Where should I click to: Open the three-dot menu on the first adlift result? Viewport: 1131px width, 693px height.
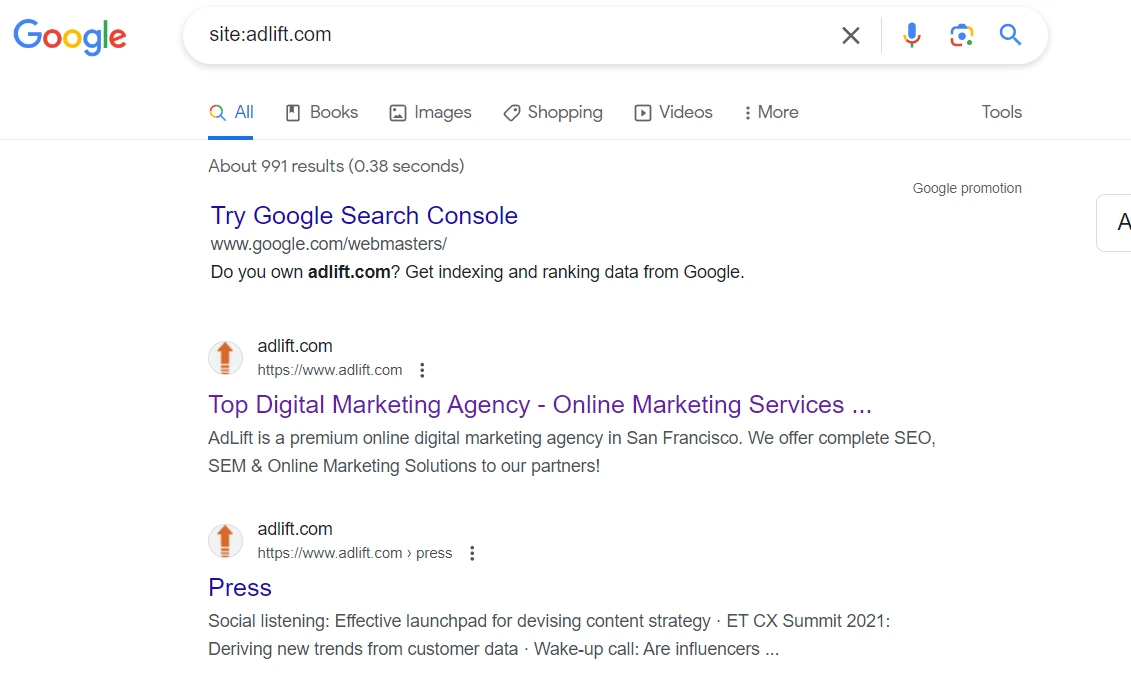coord(421,369)
